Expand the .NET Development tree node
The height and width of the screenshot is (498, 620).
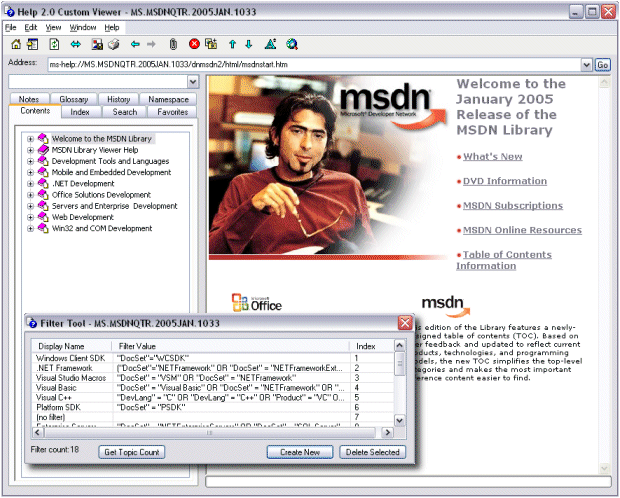[31, 184]
